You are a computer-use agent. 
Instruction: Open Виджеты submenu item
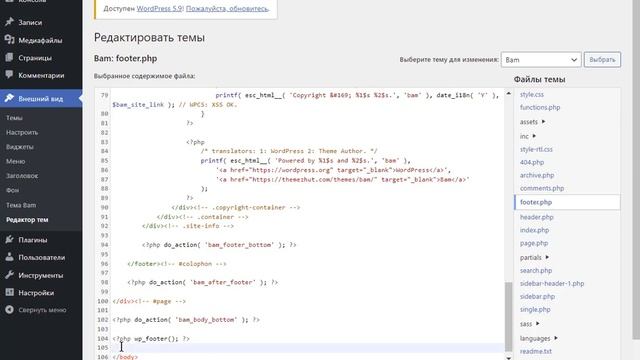point(20,147)
